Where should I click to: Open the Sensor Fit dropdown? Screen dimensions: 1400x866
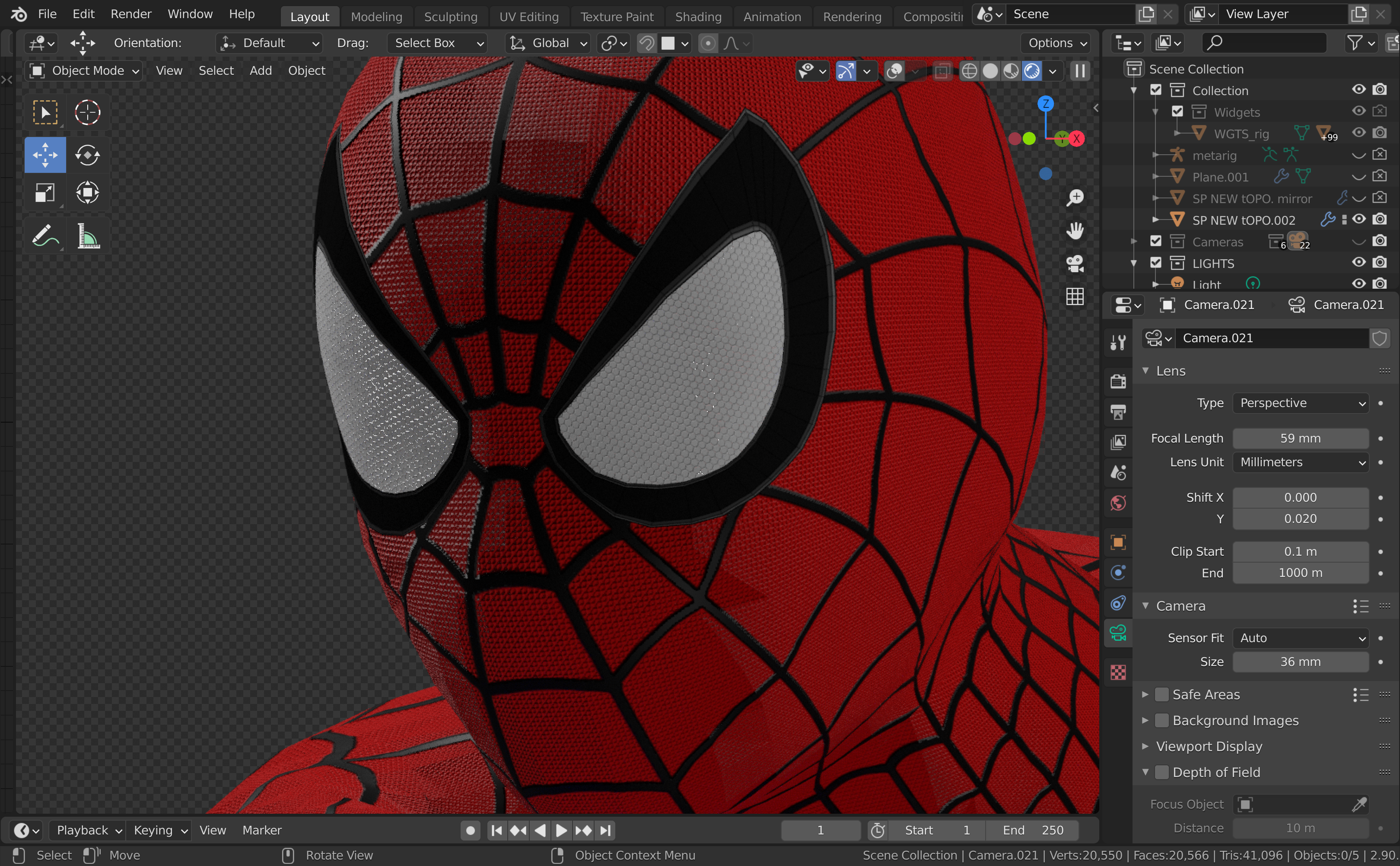pos(1300,637)
